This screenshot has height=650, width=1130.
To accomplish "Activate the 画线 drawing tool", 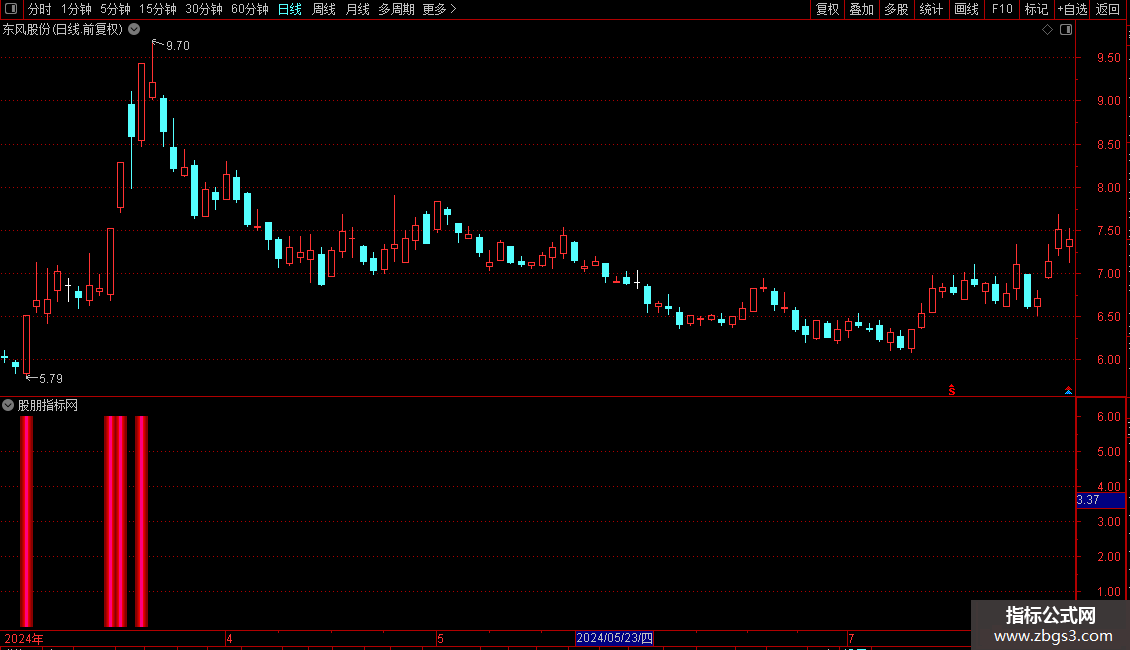I will pyautogui.click(x=966, y=9).
